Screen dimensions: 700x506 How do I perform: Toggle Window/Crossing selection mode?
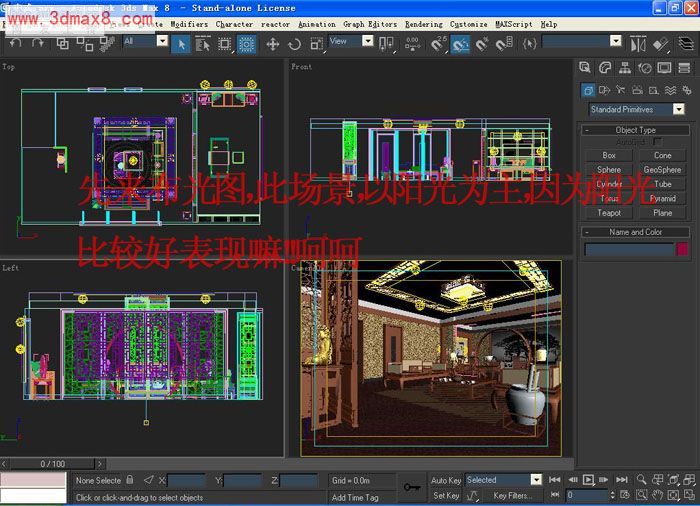[x=246, y=44]
